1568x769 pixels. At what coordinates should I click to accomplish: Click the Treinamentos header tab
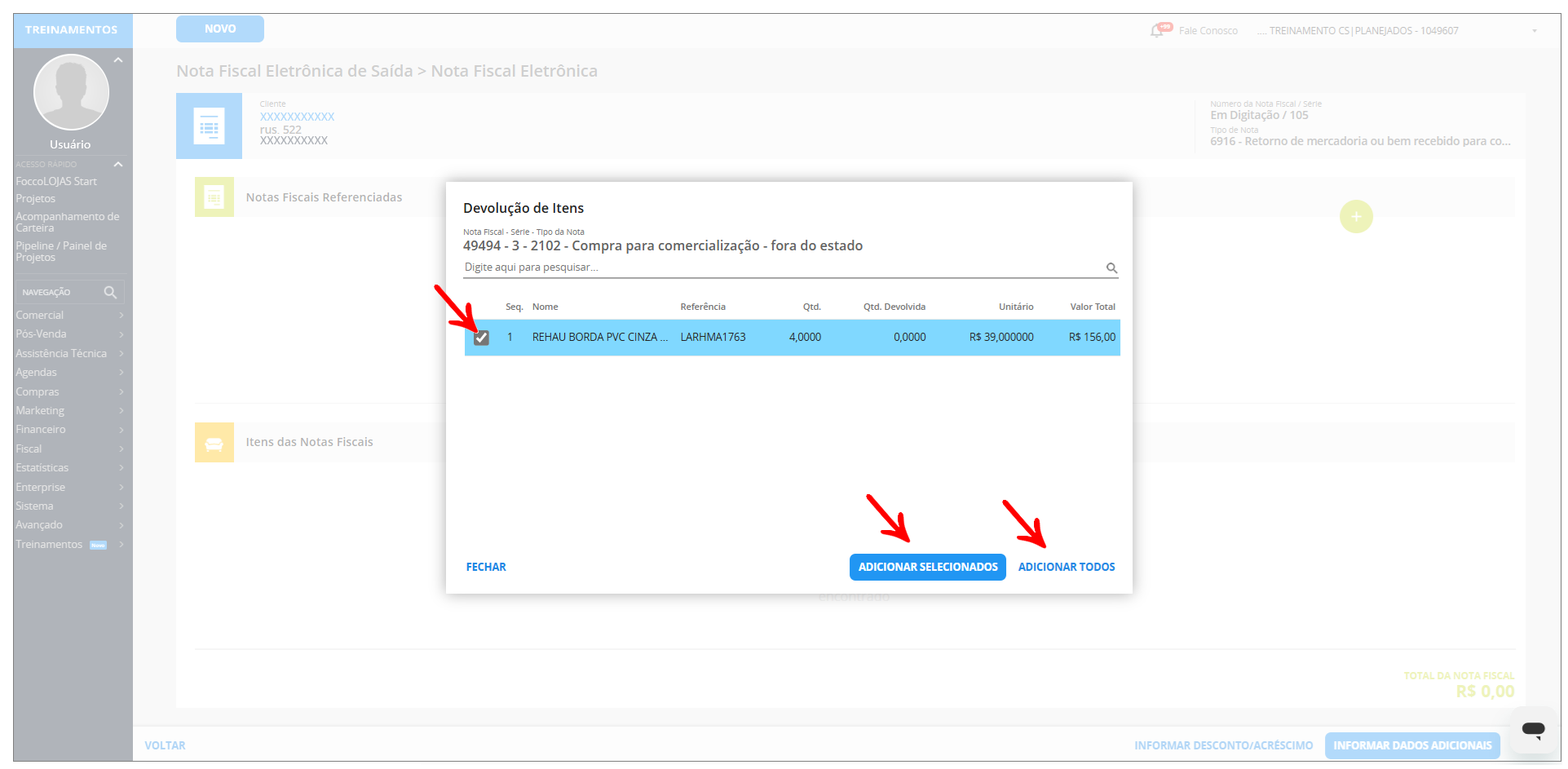[72, 30]
